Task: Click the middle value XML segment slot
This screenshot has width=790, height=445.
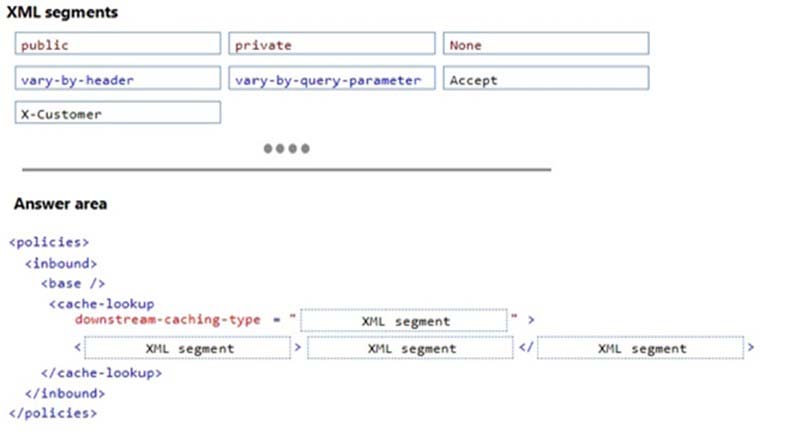Action: coord(410,348)
